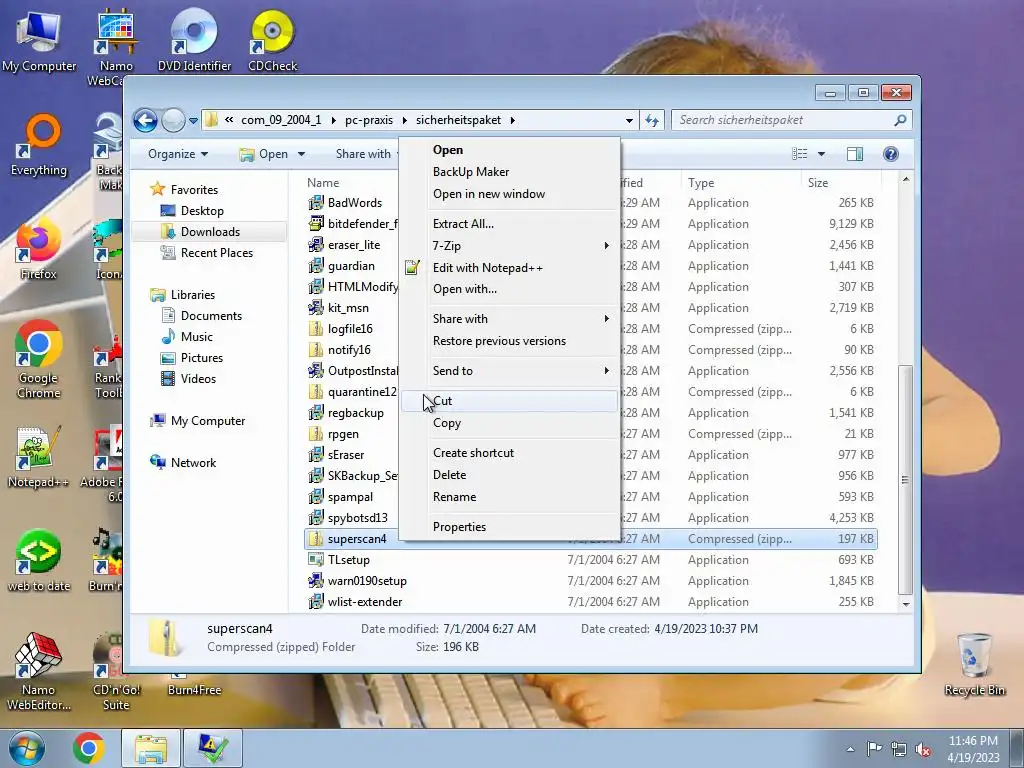Viewport: 1024px width, 768px height.
Task: Open Downloads in Favorites sidebar
Action: point(210,232)
